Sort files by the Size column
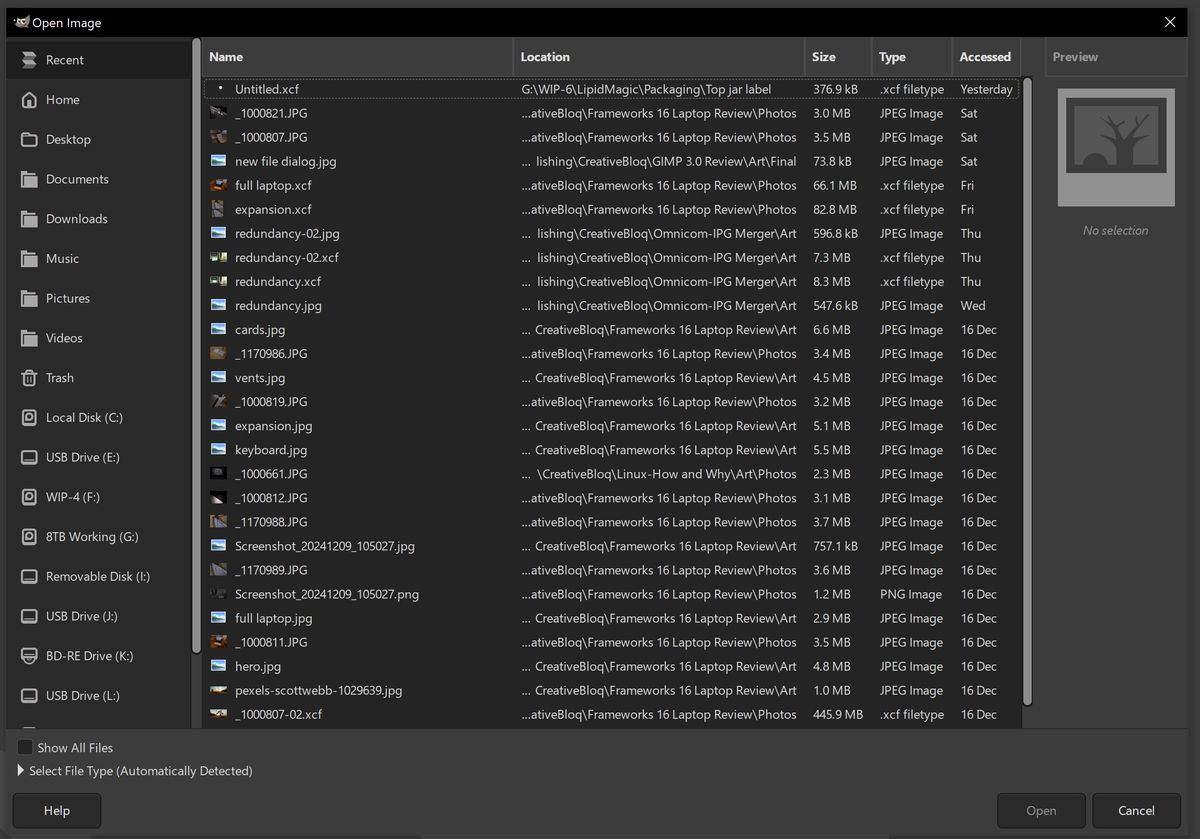Viewport: 1200px width, 839px height. [823, 57]
